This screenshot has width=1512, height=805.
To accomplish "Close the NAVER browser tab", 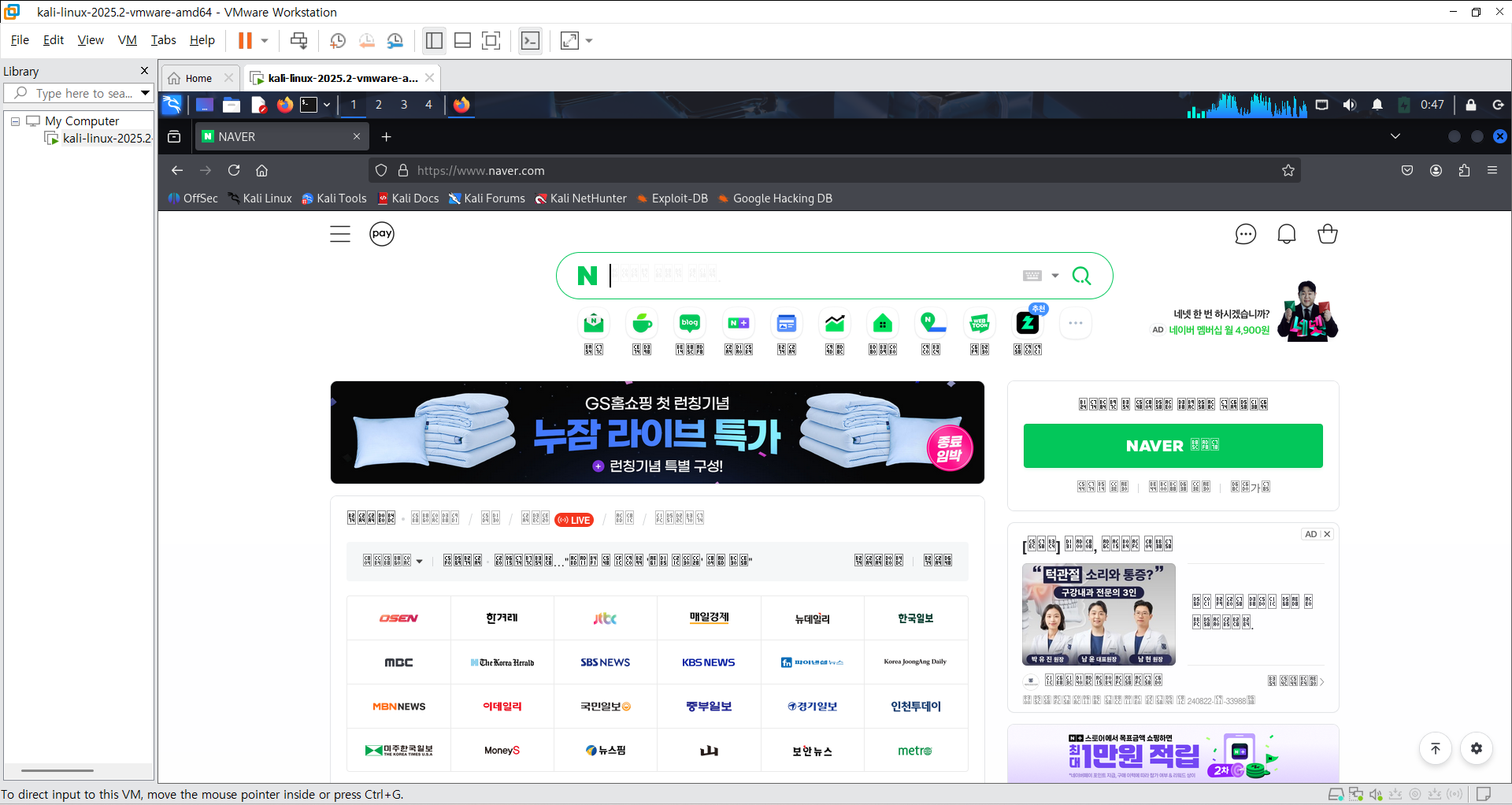I will coord(357,136).
